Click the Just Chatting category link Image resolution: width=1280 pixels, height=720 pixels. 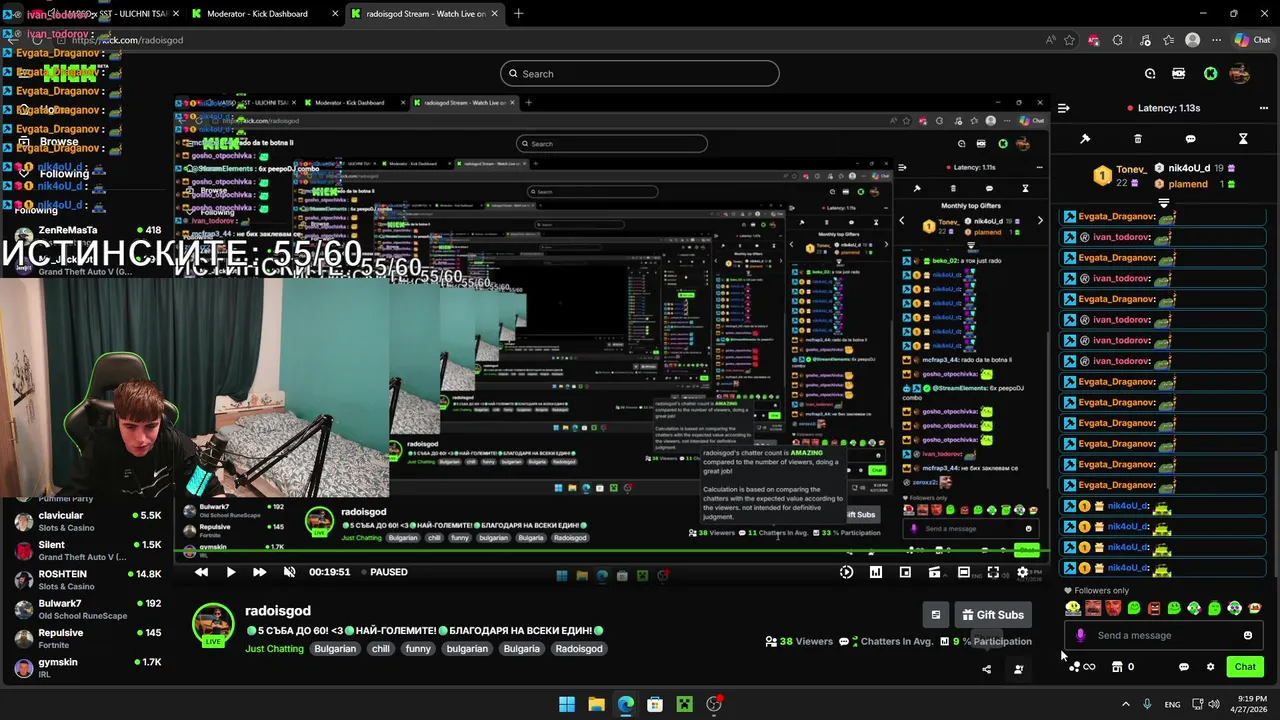pos(274,649)
